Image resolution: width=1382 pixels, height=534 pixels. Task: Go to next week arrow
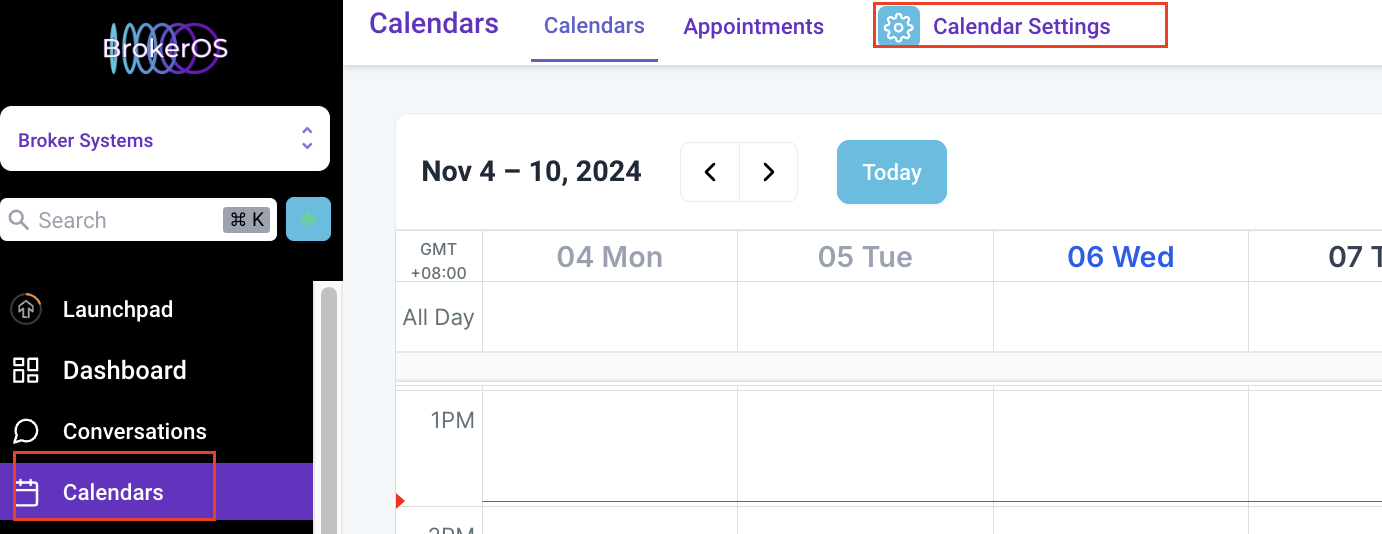(x=768, y=172)
